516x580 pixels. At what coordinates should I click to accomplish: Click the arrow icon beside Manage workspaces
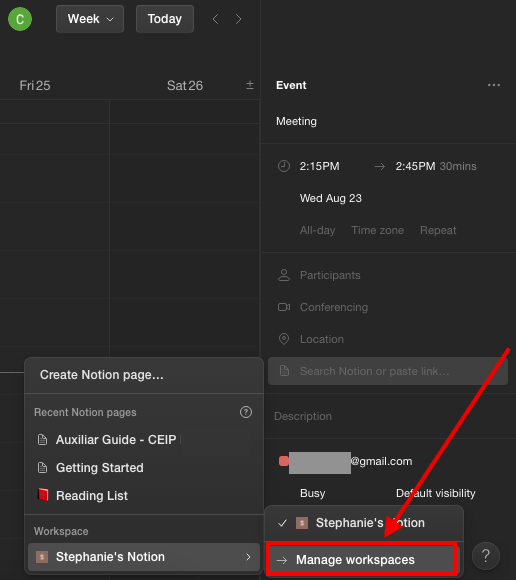click(282, 560)
